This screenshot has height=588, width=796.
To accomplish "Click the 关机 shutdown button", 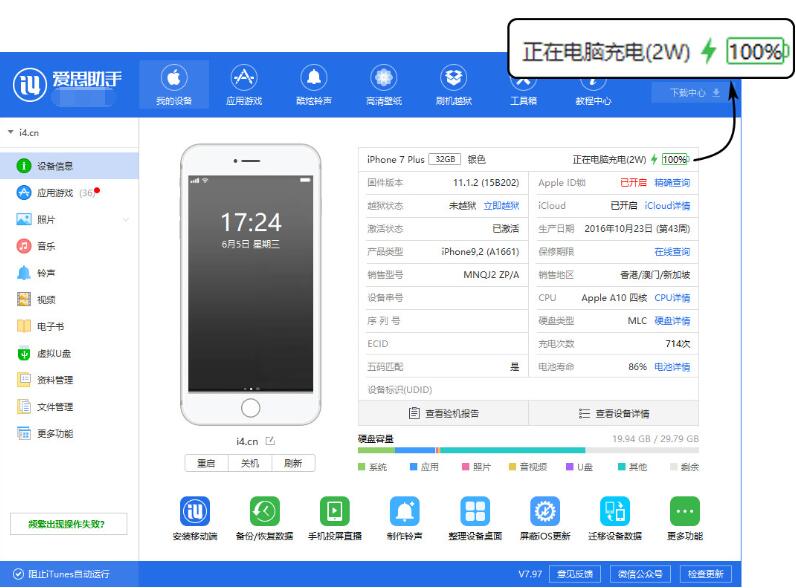I will [x=250, y=463].
